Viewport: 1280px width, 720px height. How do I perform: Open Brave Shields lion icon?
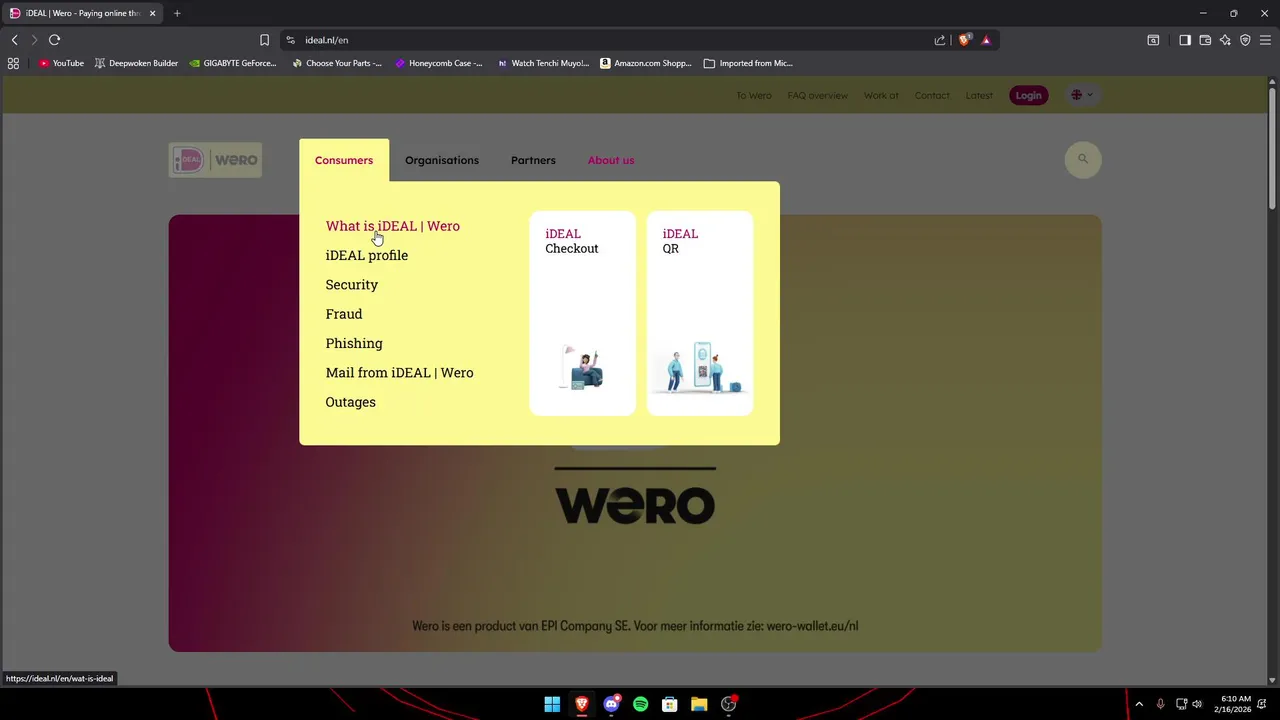coord(964,40)
